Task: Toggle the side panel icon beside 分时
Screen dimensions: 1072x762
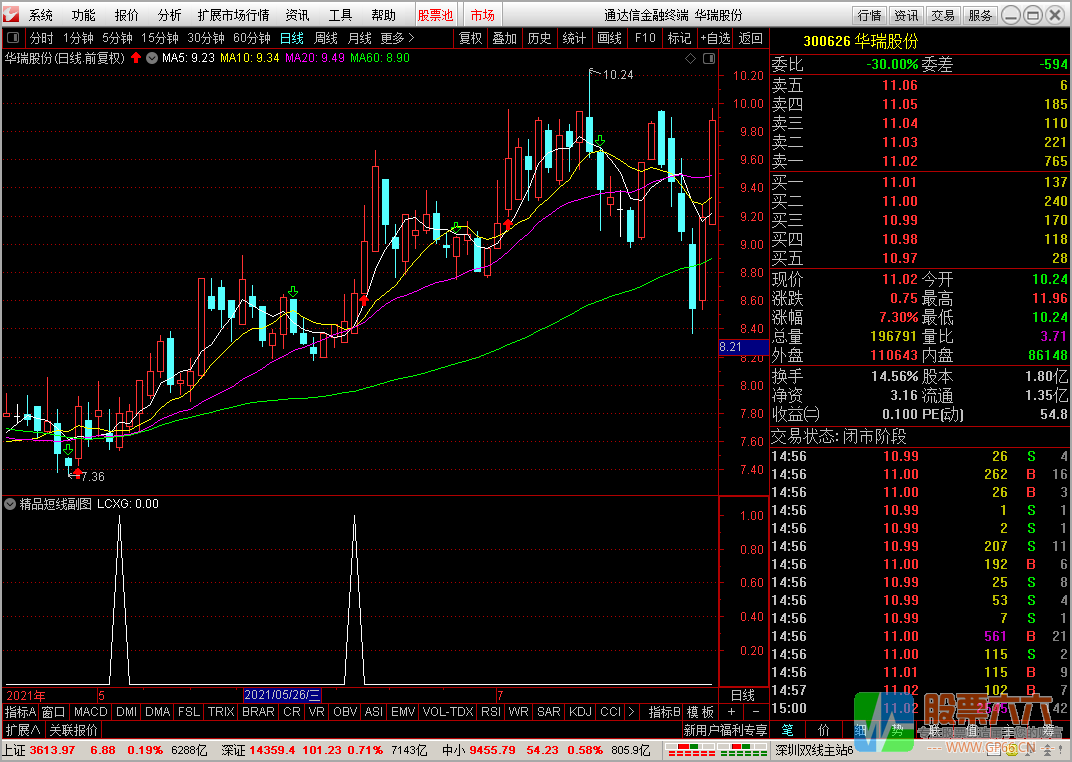Action: pos(13,38)
